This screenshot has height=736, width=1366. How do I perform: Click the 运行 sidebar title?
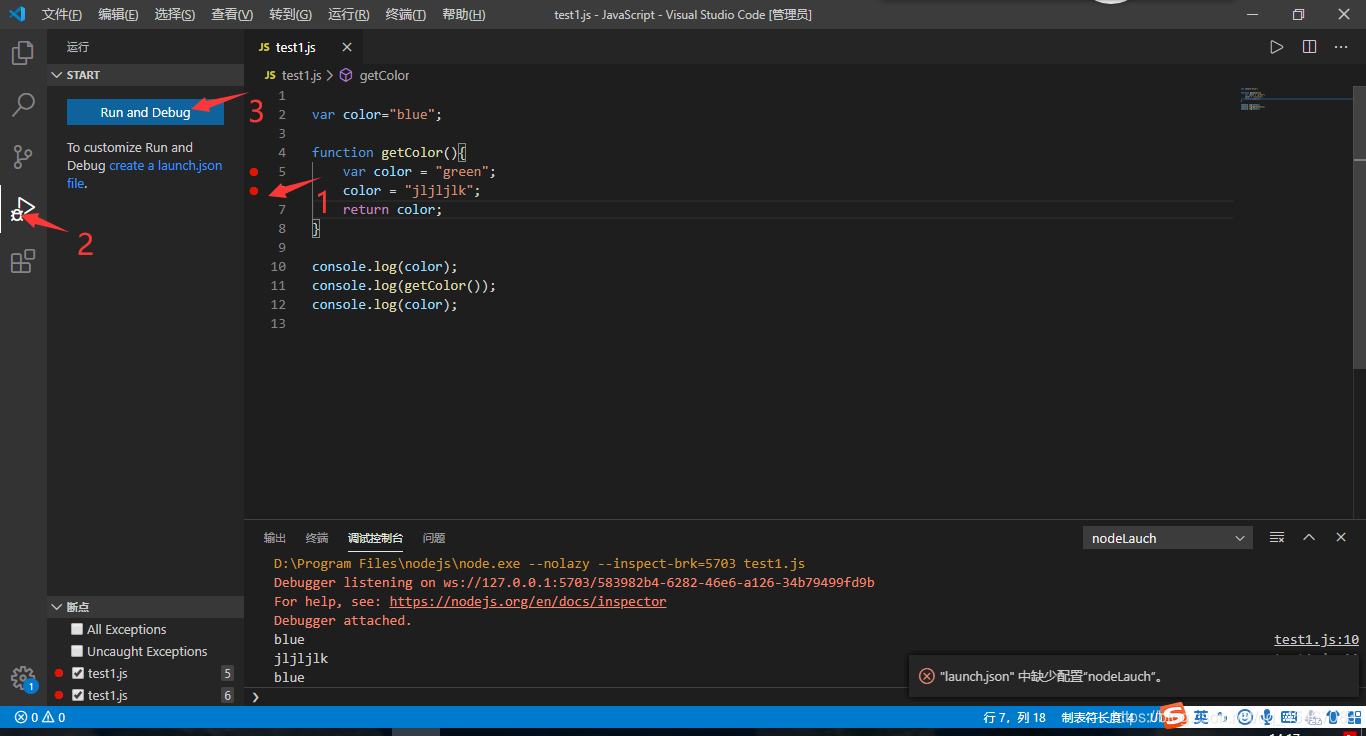78,47
